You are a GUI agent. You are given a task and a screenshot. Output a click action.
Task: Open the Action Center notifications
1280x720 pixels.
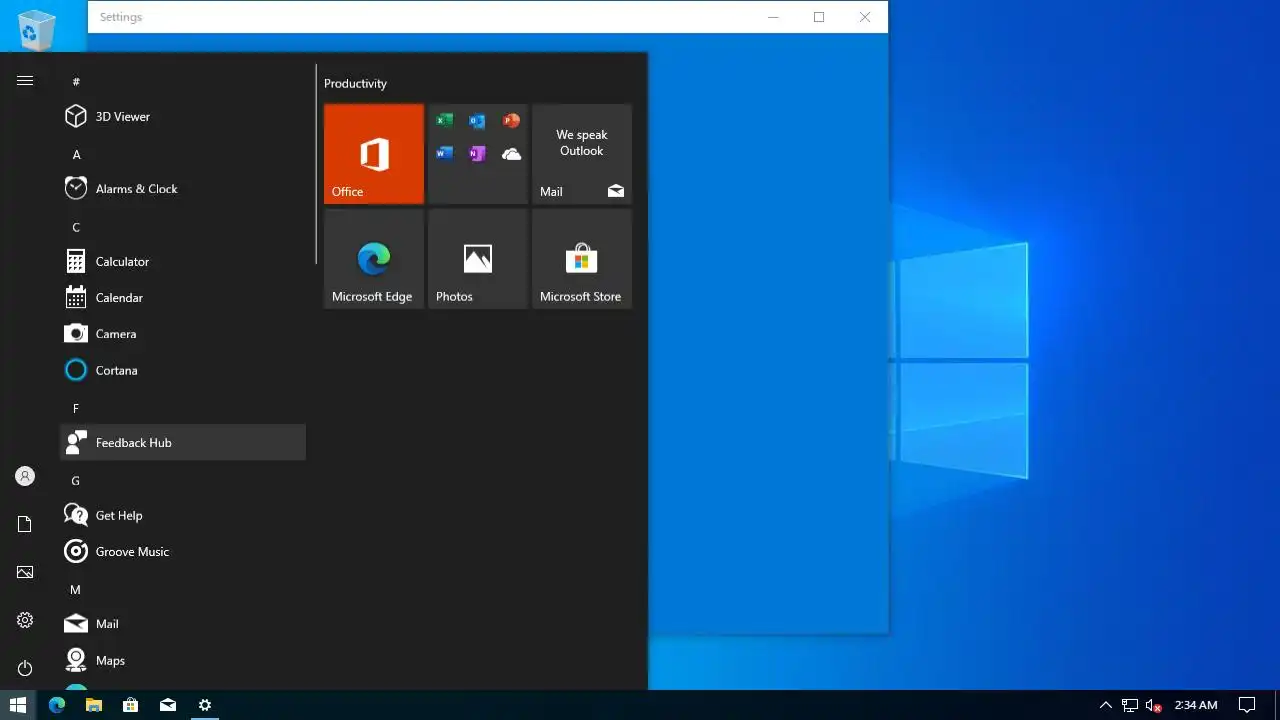pos(1247,705)
